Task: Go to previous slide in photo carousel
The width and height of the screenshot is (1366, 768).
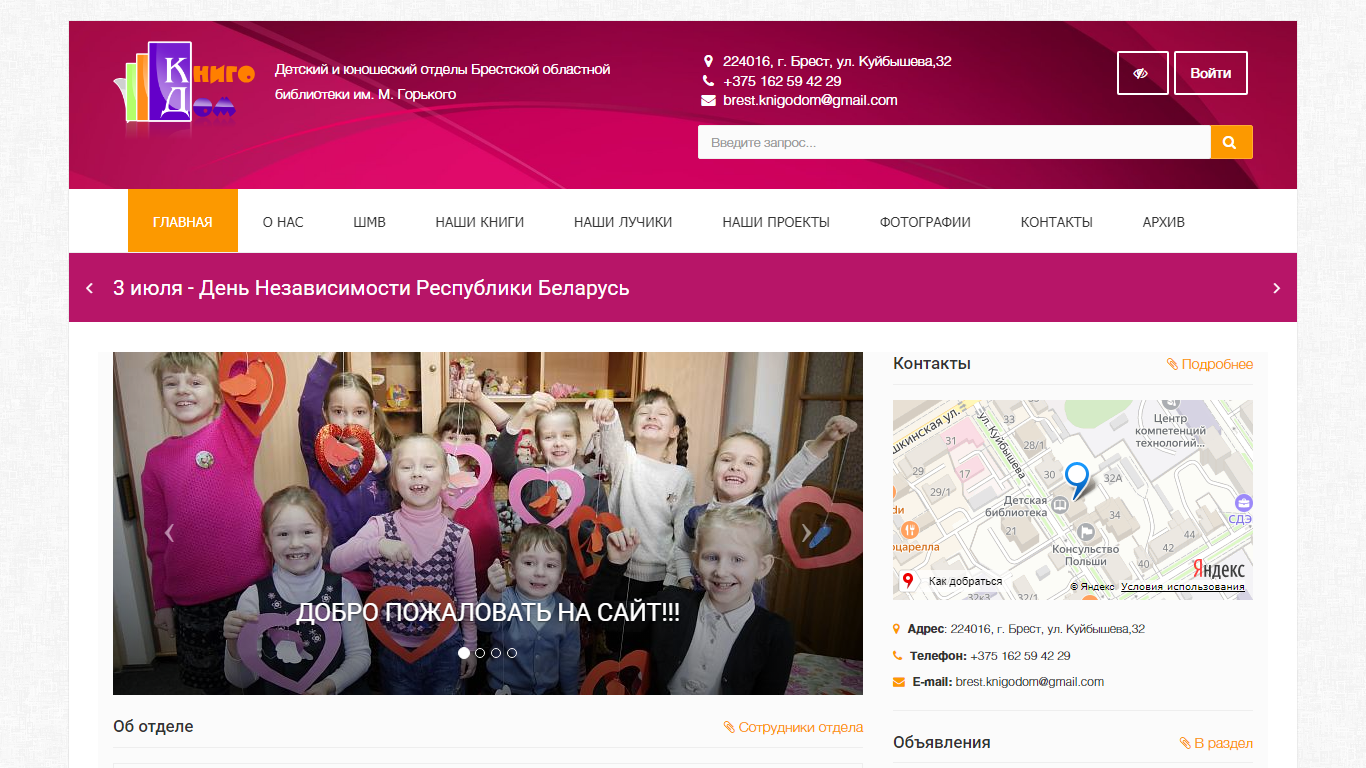Action: pyautogui.click(x=169, y=532)
